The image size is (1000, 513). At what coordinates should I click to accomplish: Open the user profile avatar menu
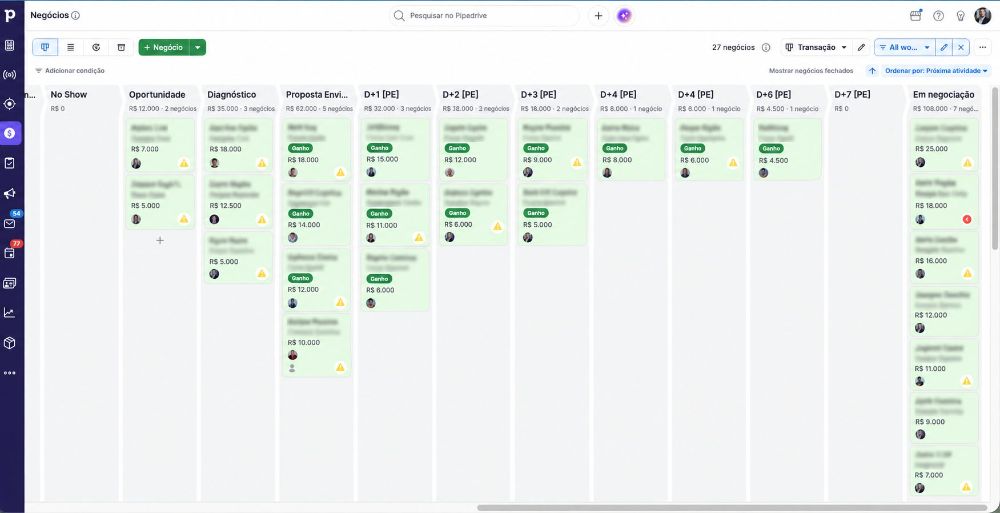pyautogui.click(x=983, y=16)
